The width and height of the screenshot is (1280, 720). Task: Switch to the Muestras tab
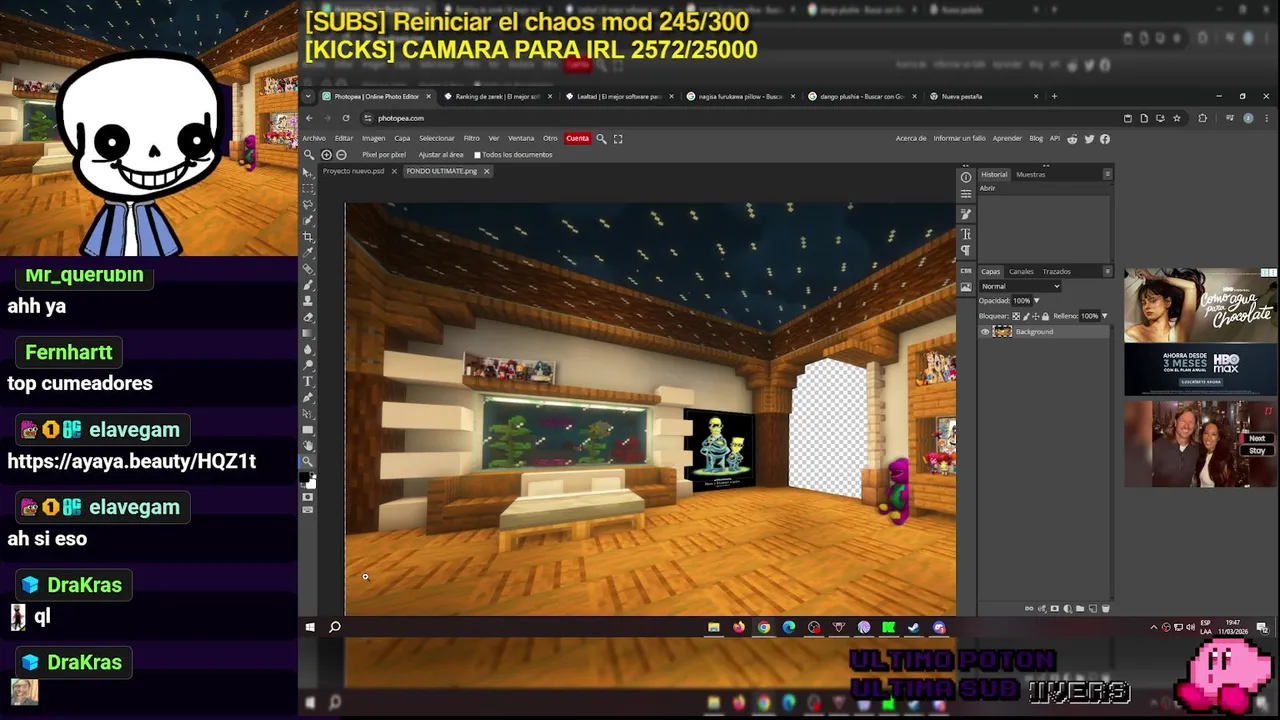pos(1030,174)
